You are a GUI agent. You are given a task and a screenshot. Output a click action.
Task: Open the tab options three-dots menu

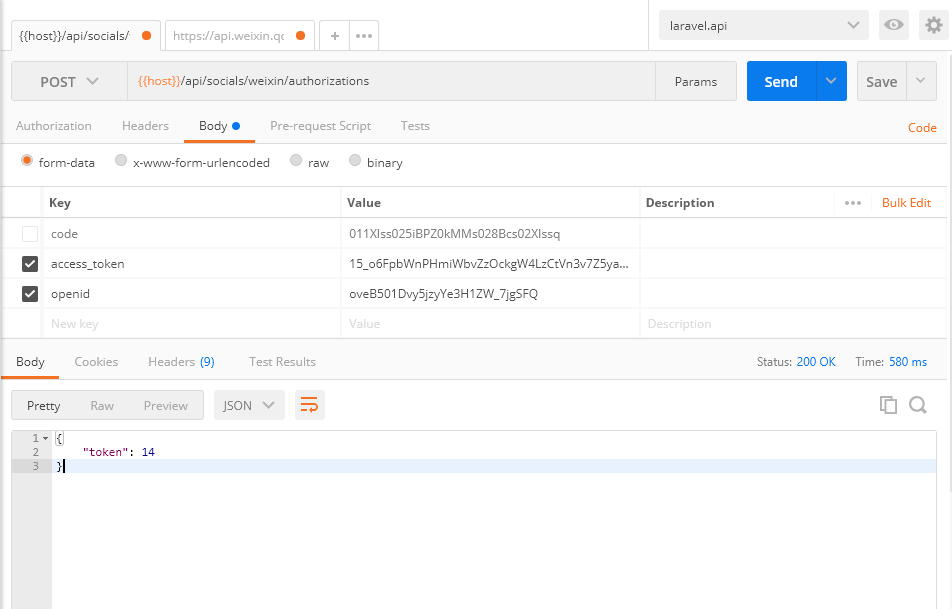[x=363, y=35]
